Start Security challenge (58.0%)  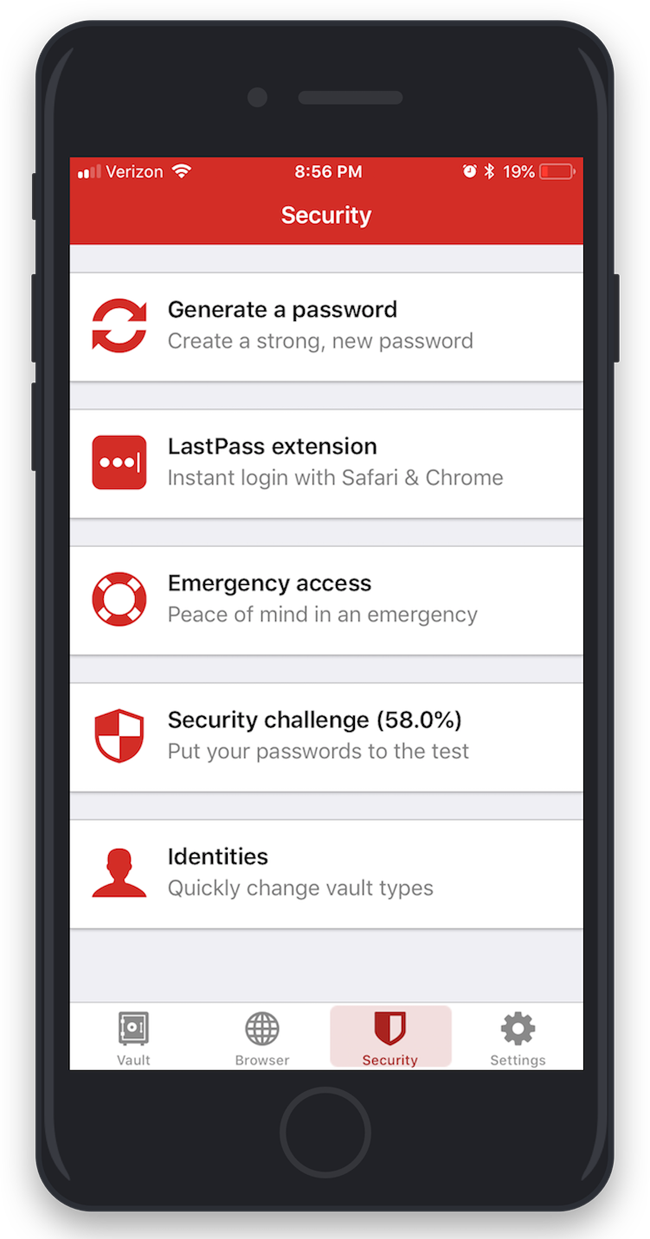point(326,737)
